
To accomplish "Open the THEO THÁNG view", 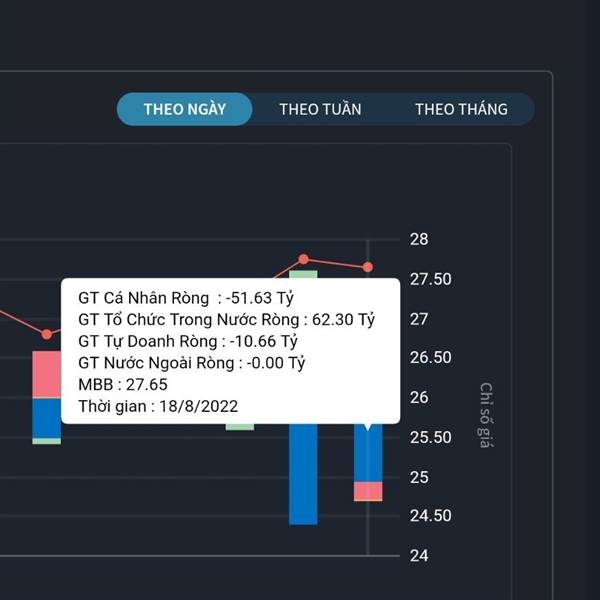I will coord(461,109).
